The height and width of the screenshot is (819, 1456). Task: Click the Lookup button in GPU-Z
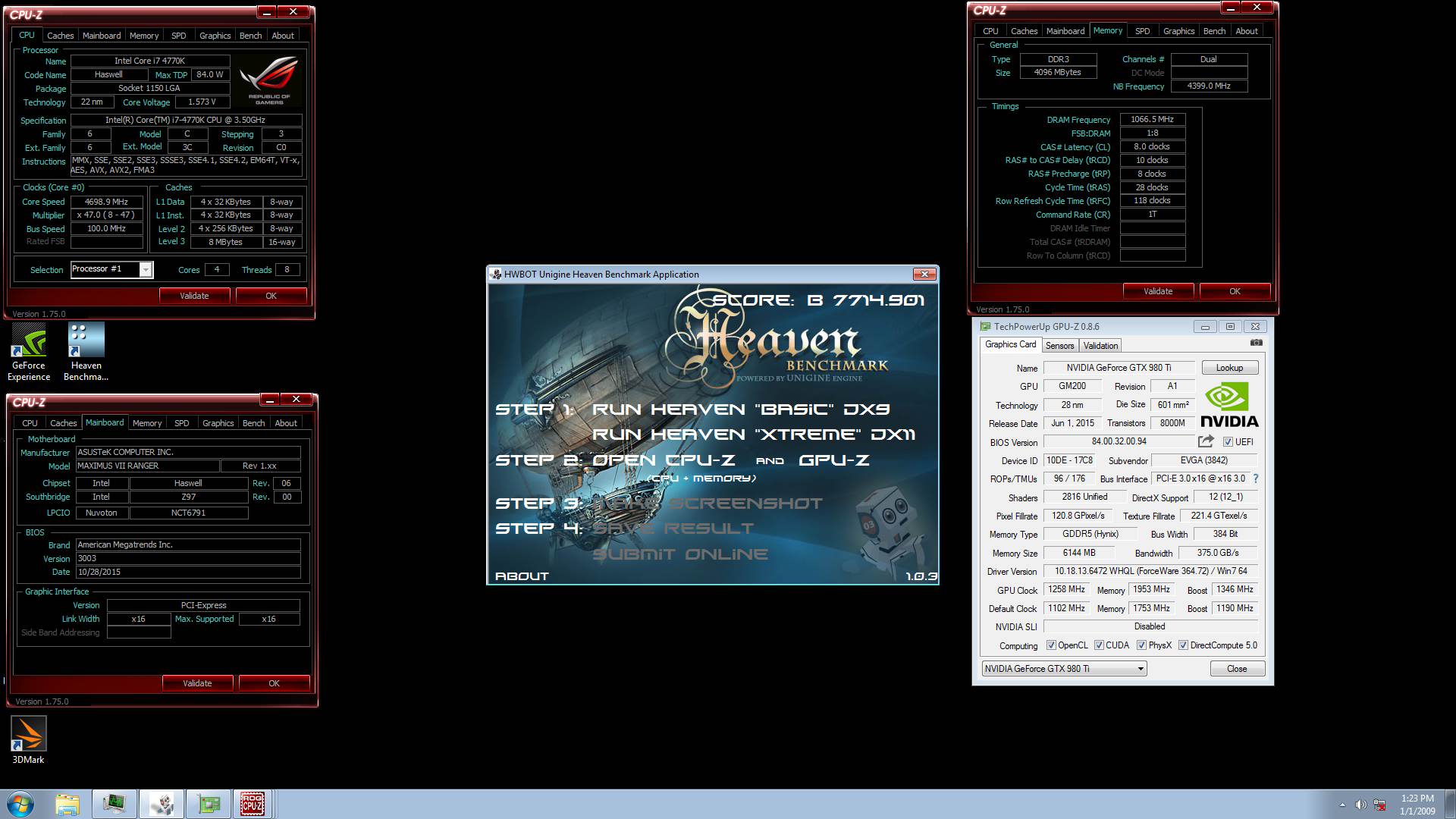[1229, 368]
